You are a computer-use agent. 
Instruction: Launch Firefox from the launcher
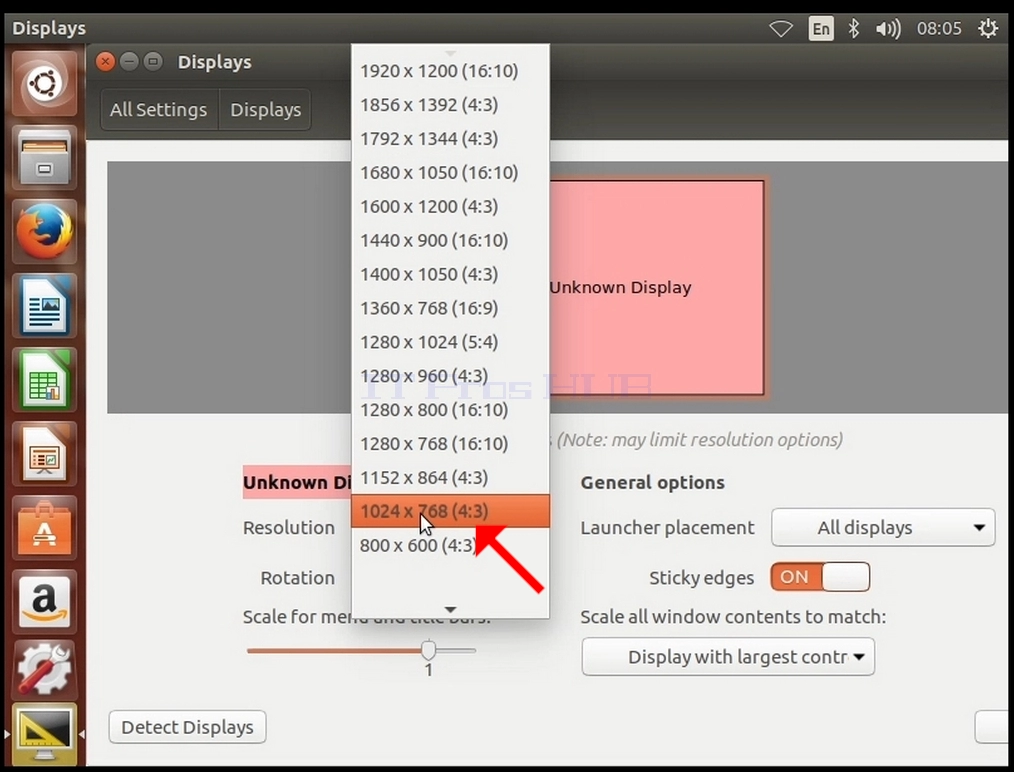[44, 231]
